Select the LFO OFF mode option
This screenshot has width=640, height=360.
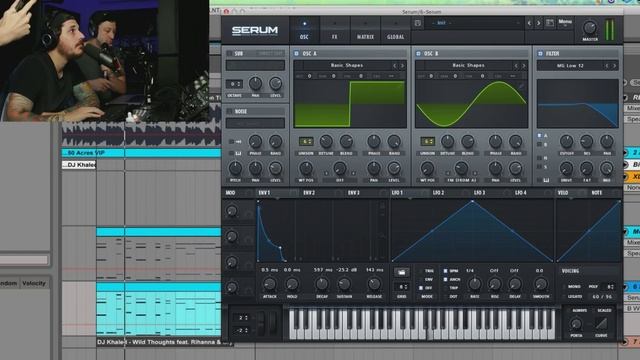coord(421,288)
